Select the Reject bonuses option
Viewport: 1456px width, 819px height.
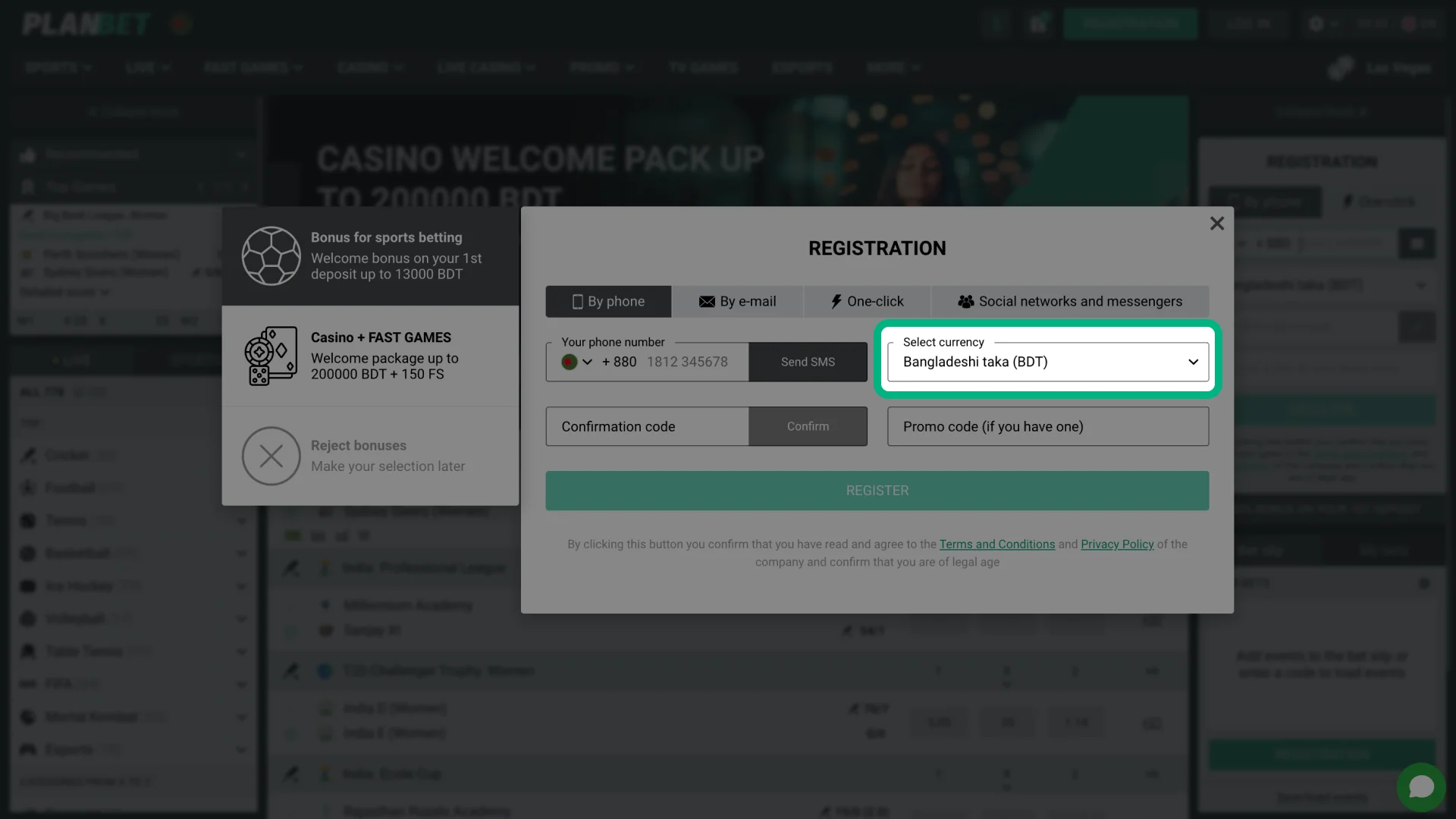coord(370,456)
